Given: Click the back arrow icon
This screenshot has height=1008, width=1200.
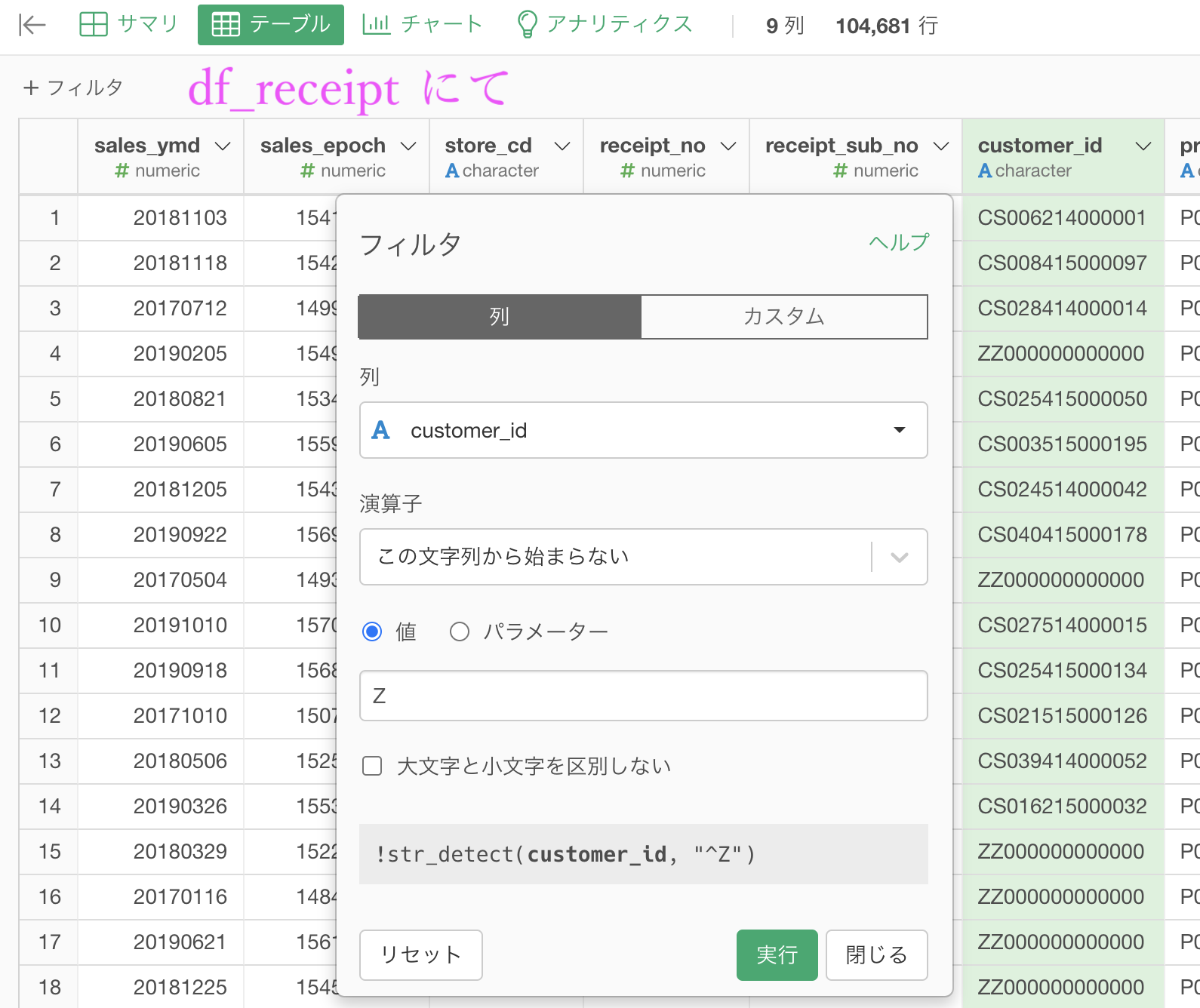Looking at the screenshot, I should click(x=32, y=25).
